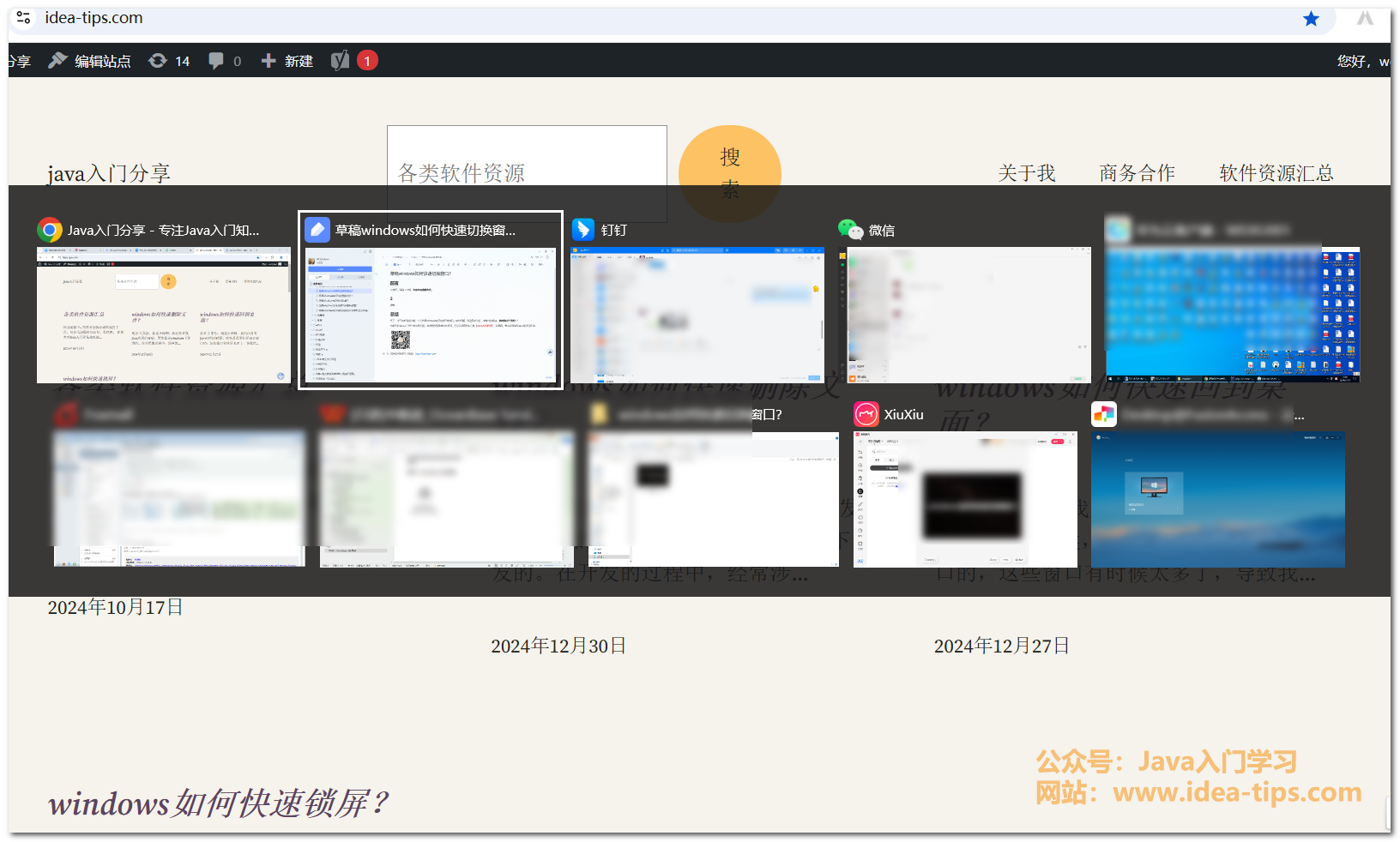1400x842 pixels.
Task: Focus the 各类软件资源 search field
Action: pyautogui.click(x=527, y=173)
